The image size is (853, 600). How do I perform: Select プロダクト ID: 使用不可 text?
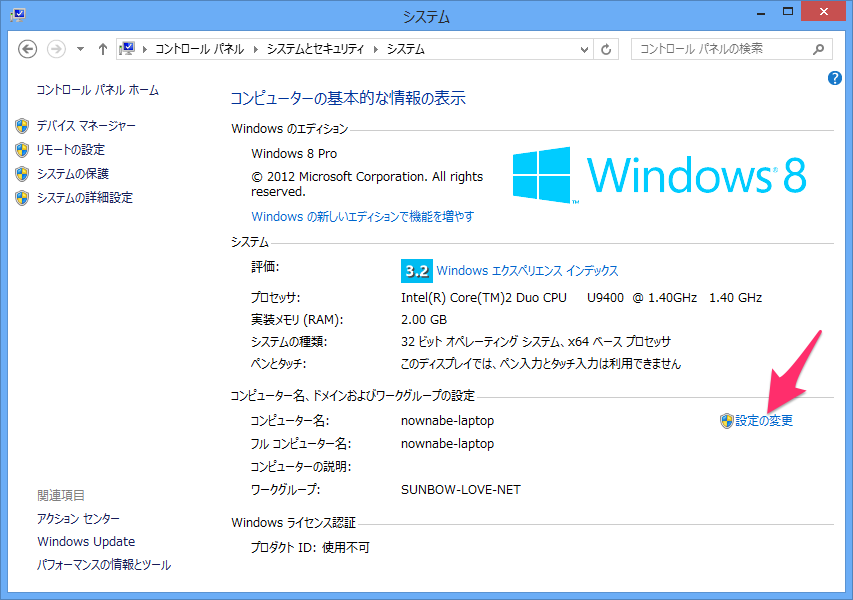click(x=310, y=548)
